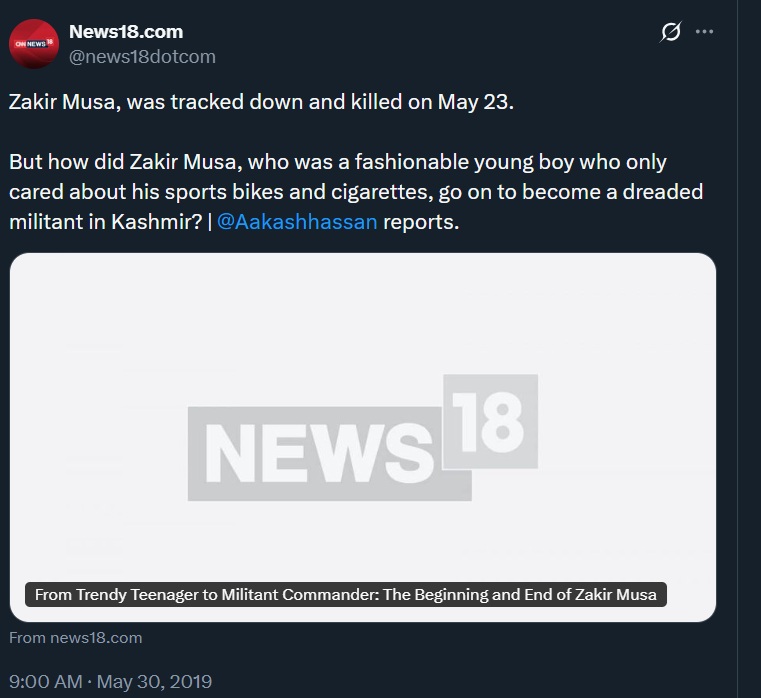Click the 'From news18.com' source label

tap(76, 637)
